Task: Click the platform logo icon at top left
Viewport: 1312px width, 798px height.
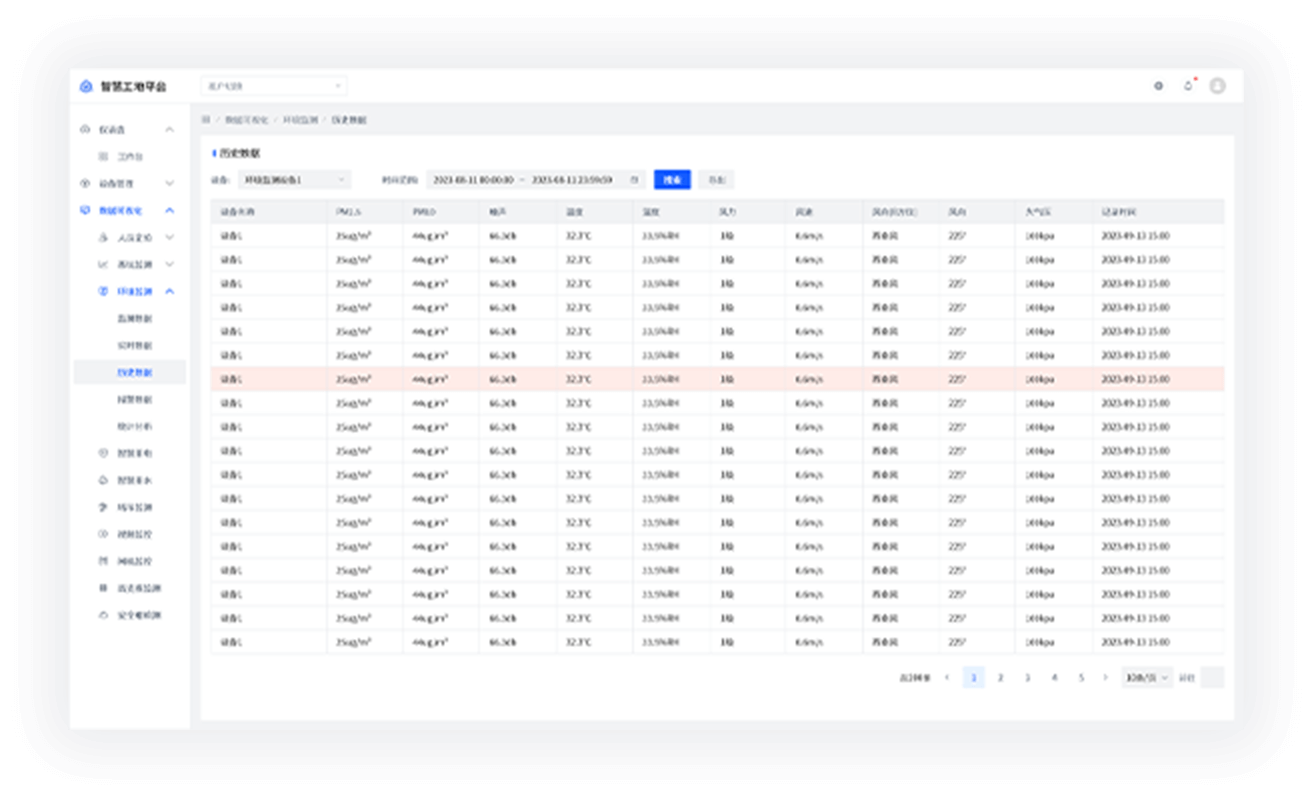Action: [86, 86]
